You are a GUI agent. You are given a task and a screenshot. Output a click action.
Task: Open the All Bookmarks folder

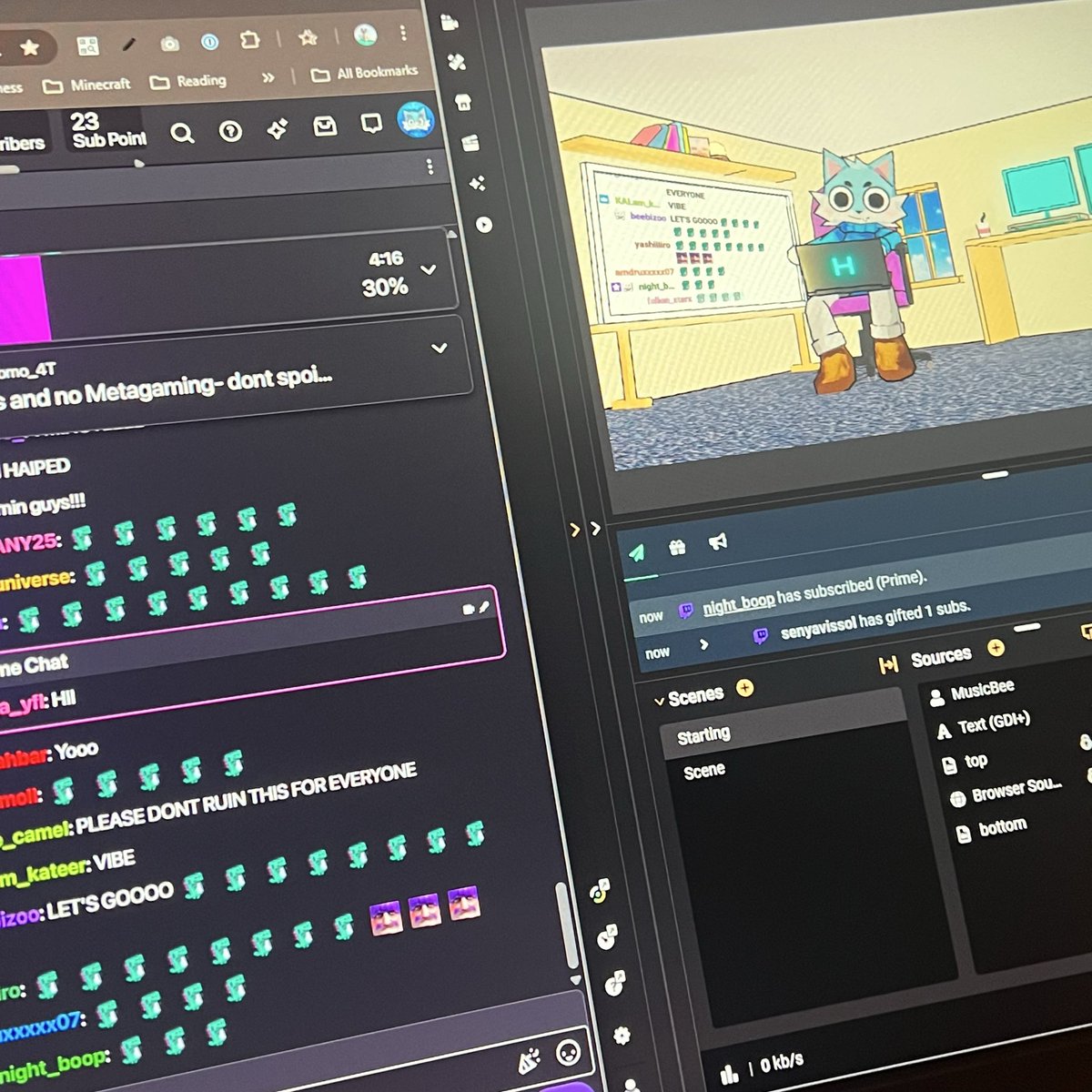coord(364,73)
